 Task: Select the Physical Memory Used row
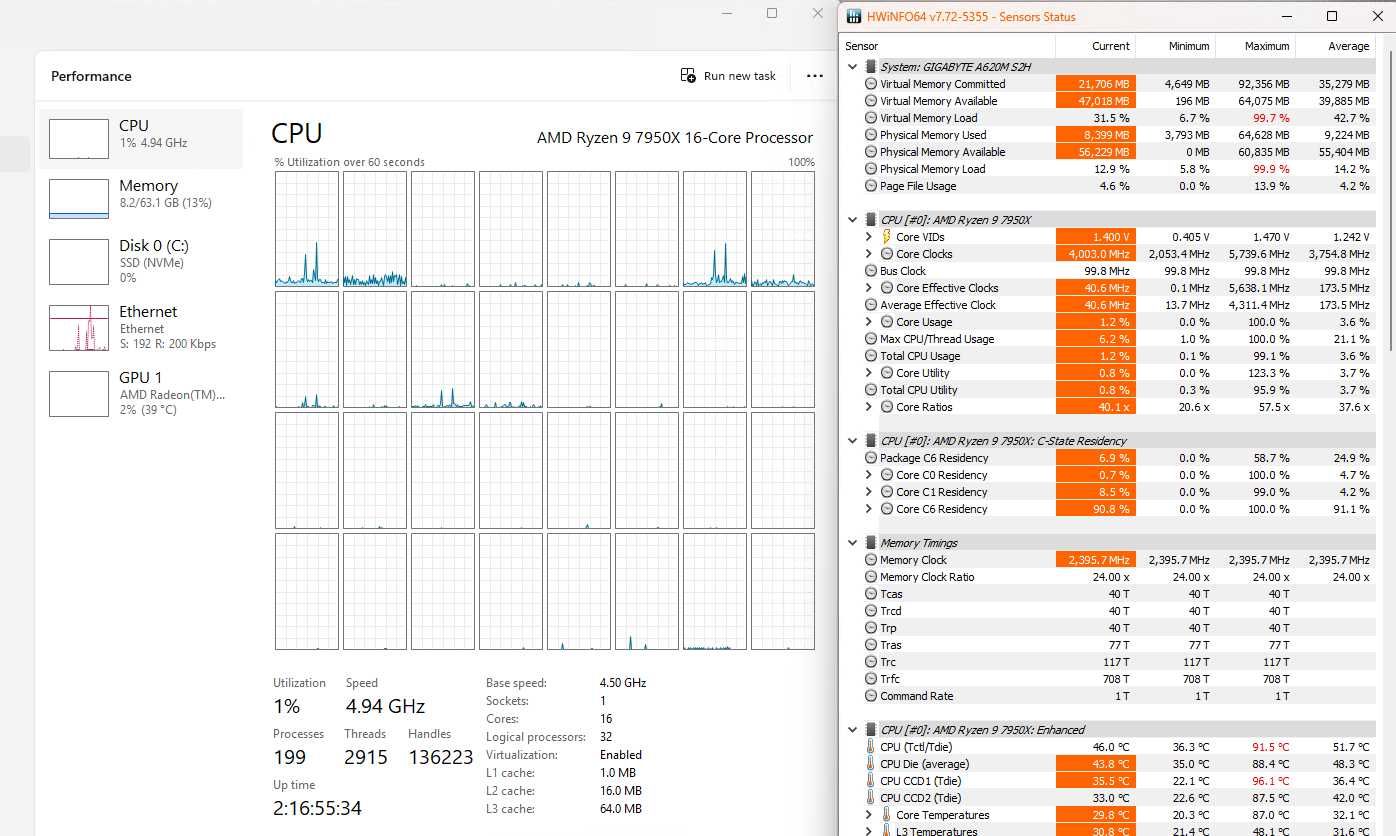pos(1108,135)
